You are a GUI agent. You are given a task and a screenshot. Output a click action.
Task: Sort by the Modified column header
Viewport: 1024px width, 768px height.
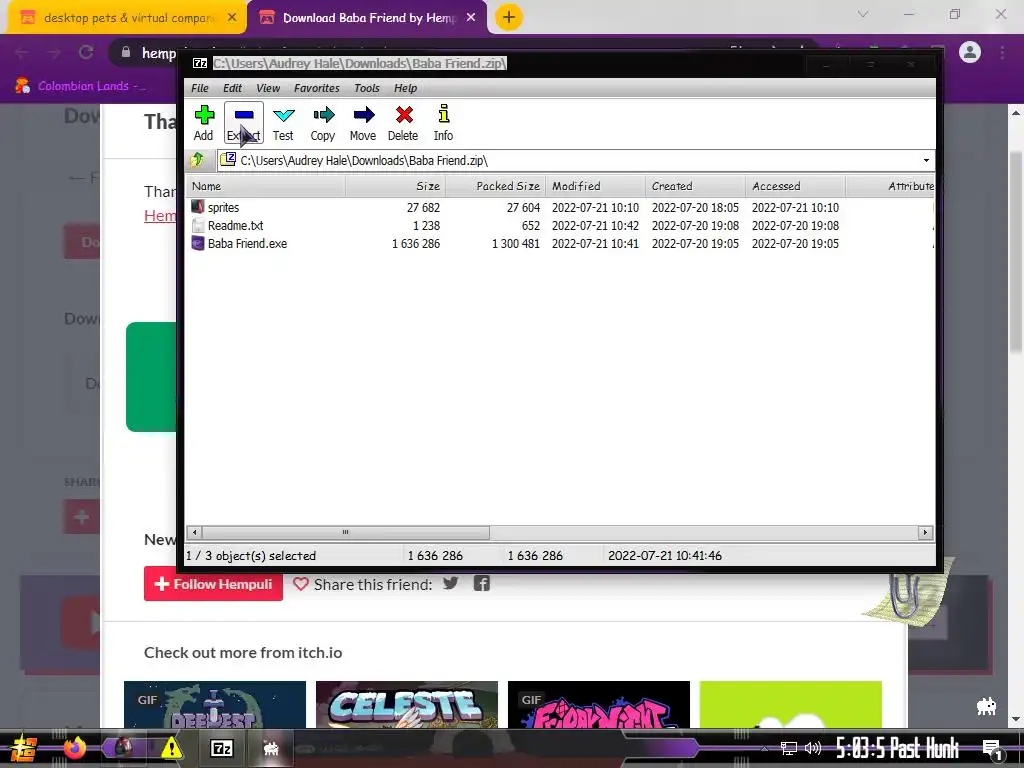(x=596, y=186)
